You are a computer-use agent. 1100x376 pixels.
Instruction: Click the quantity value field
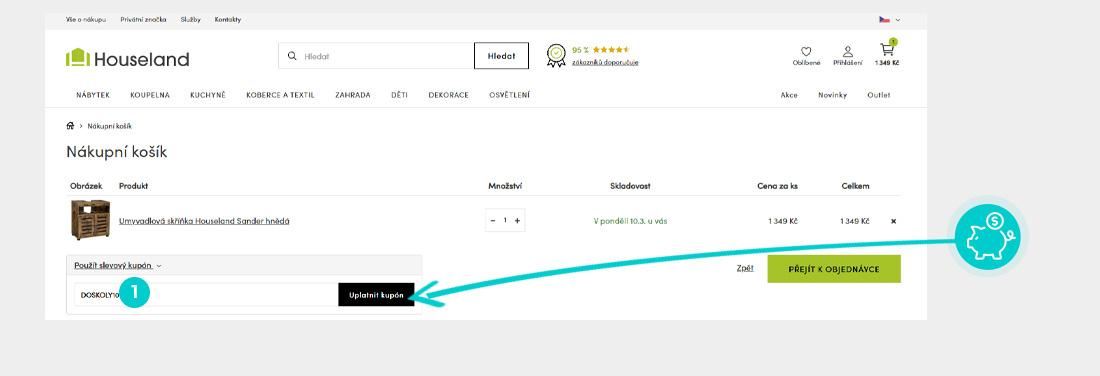point(505,220)
